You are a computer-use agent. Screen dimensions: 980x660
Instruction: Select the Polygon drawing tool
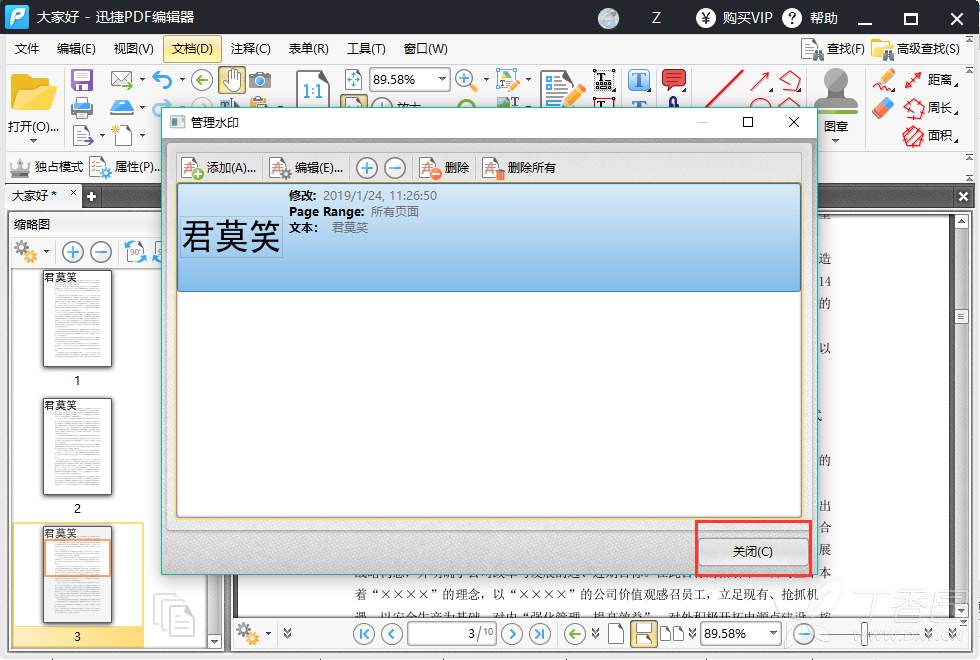click(x=791, y=81)
